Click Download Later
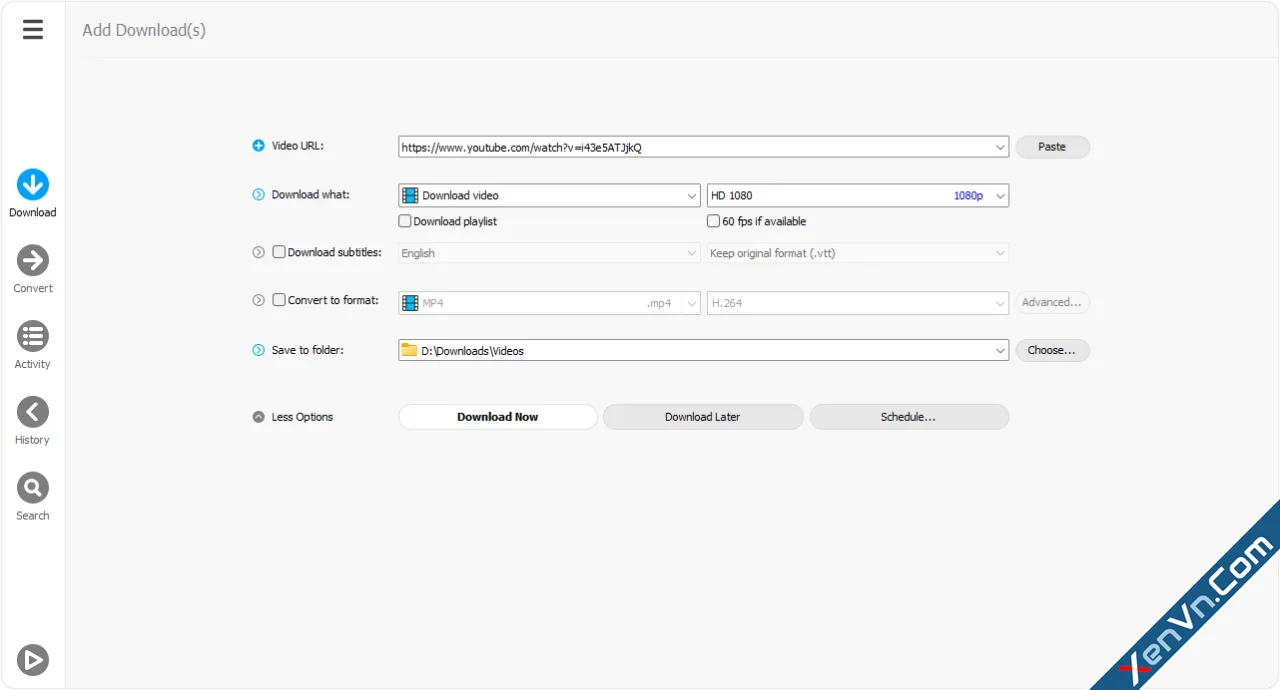Image resolution: width=1280 pixels, height=690 pixels. (x=703, y=417)
